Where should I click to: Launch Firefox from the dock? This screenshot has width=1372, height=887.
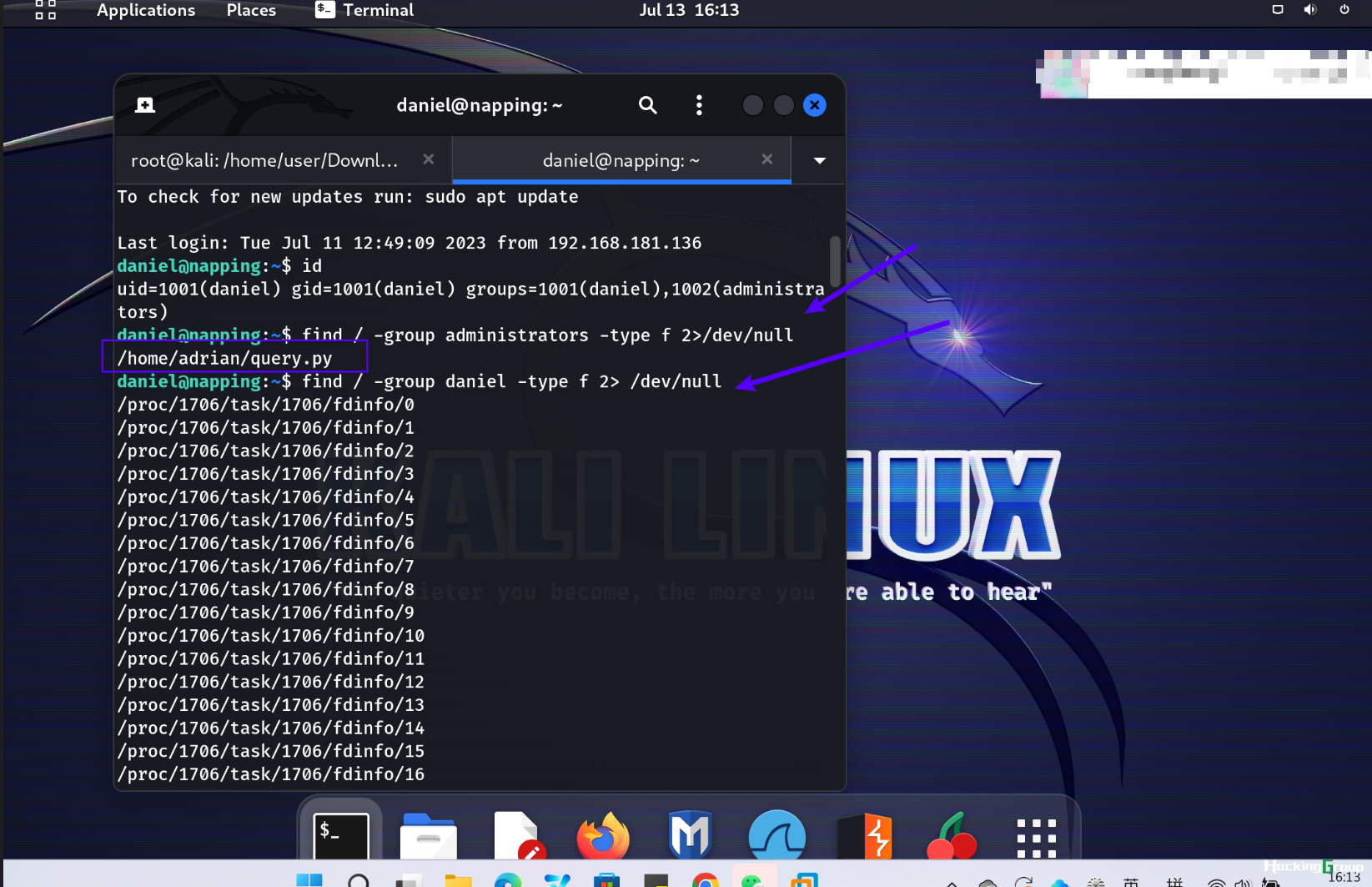(x=603, y=835)
